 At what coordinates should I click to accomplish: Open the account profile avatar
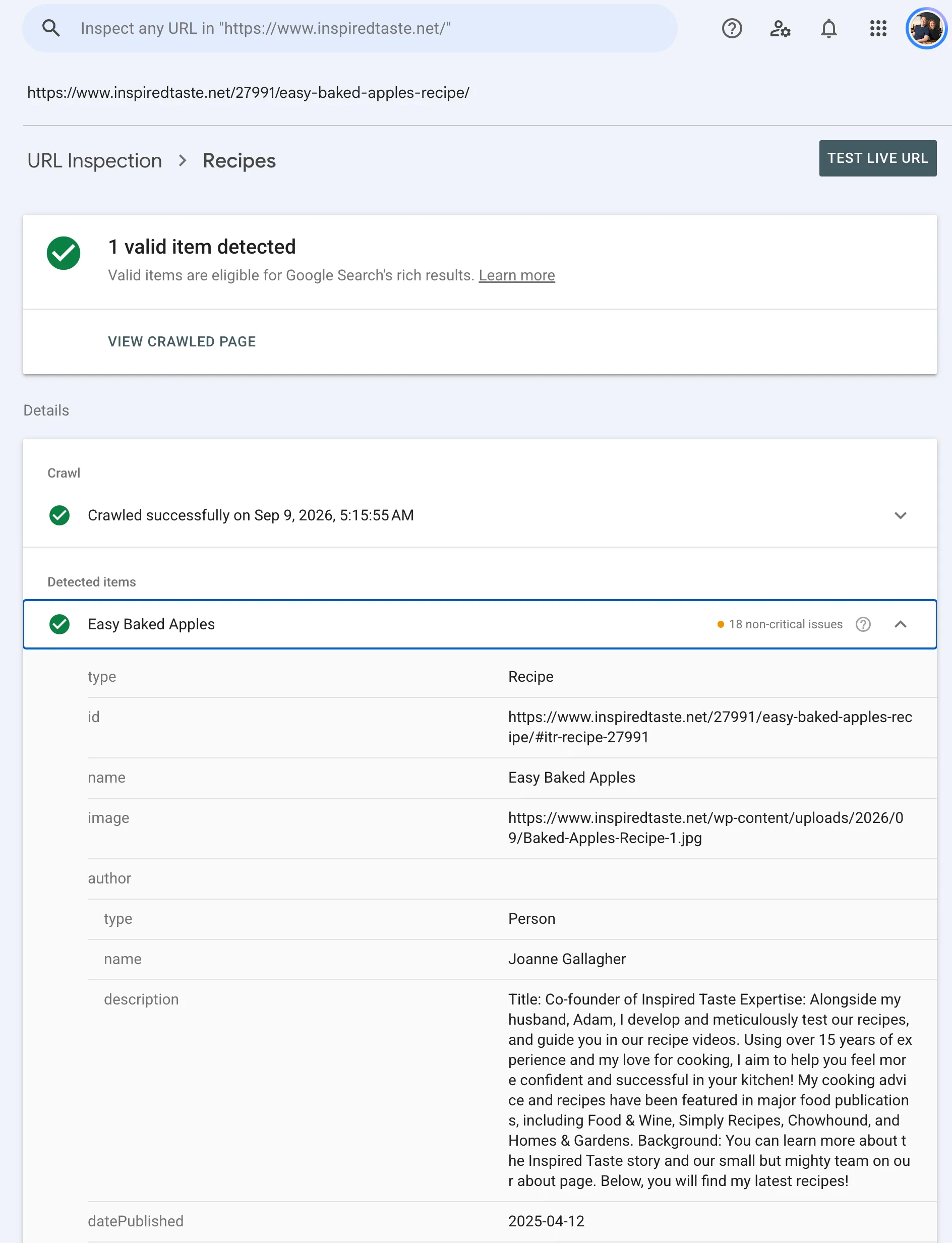click(x=926, y=28)
